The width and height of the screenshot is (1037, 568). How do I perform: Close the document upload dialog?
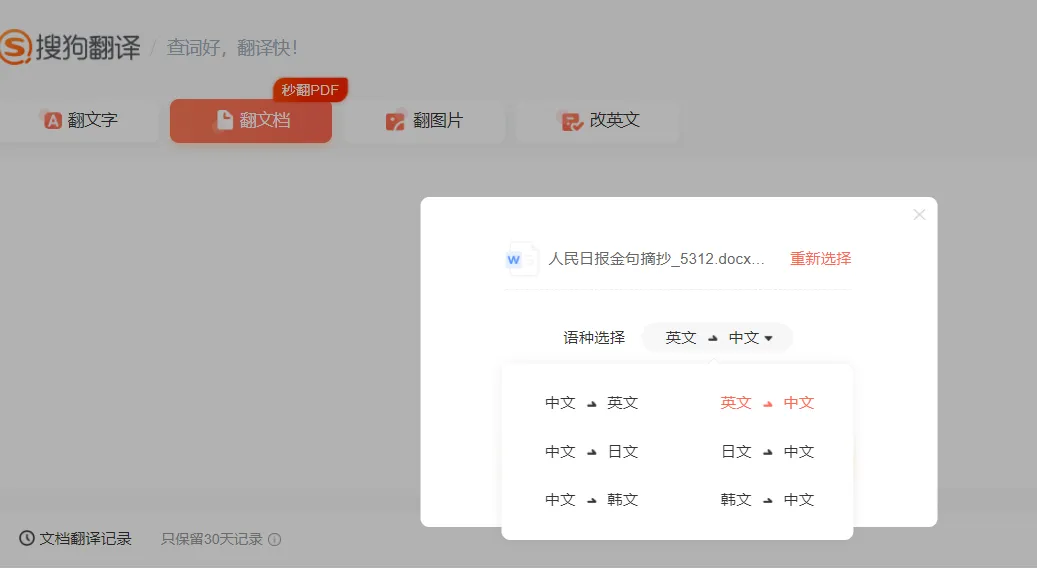[919, 215]
